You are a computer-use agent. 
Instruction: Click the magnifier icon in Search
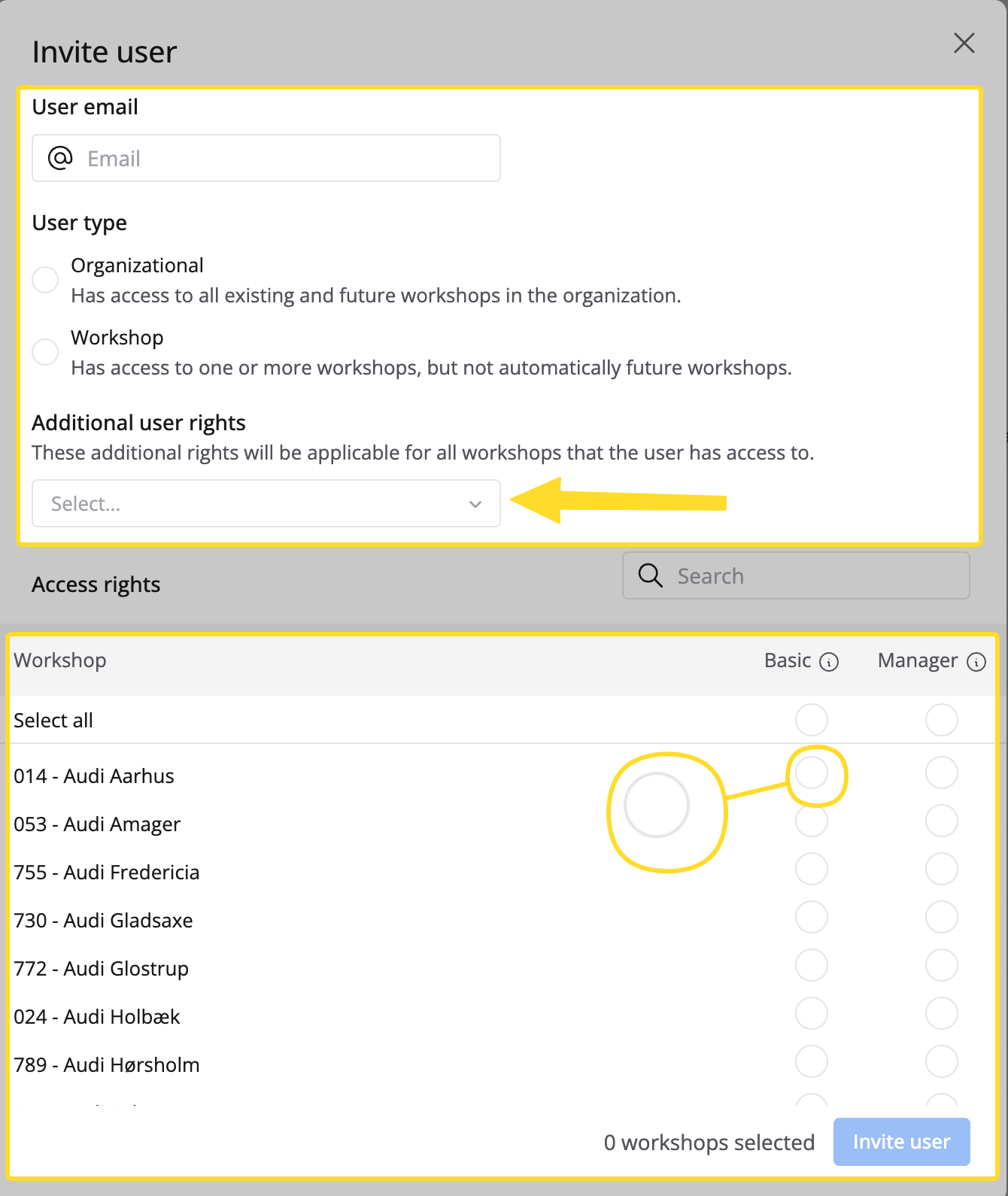(651, 575)
